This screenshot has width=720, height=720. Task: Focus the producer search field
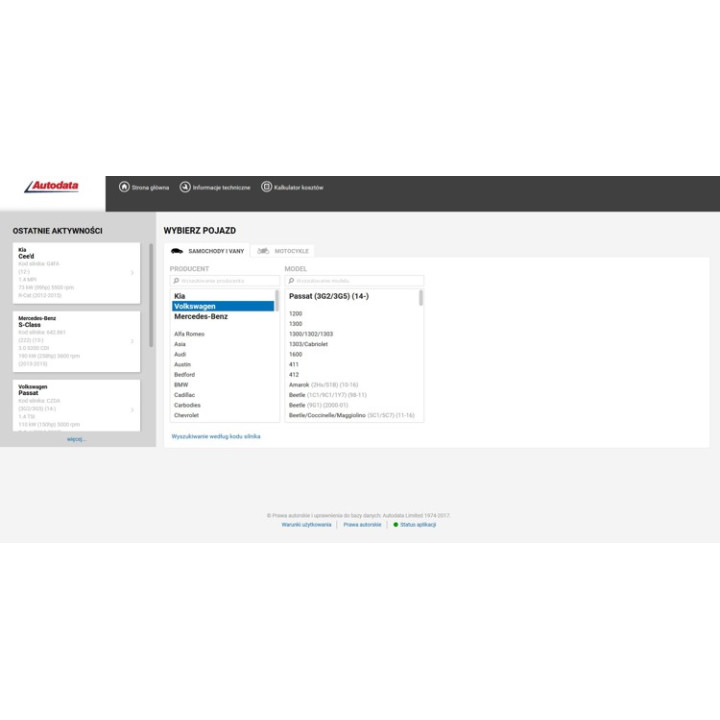(225, 281)
